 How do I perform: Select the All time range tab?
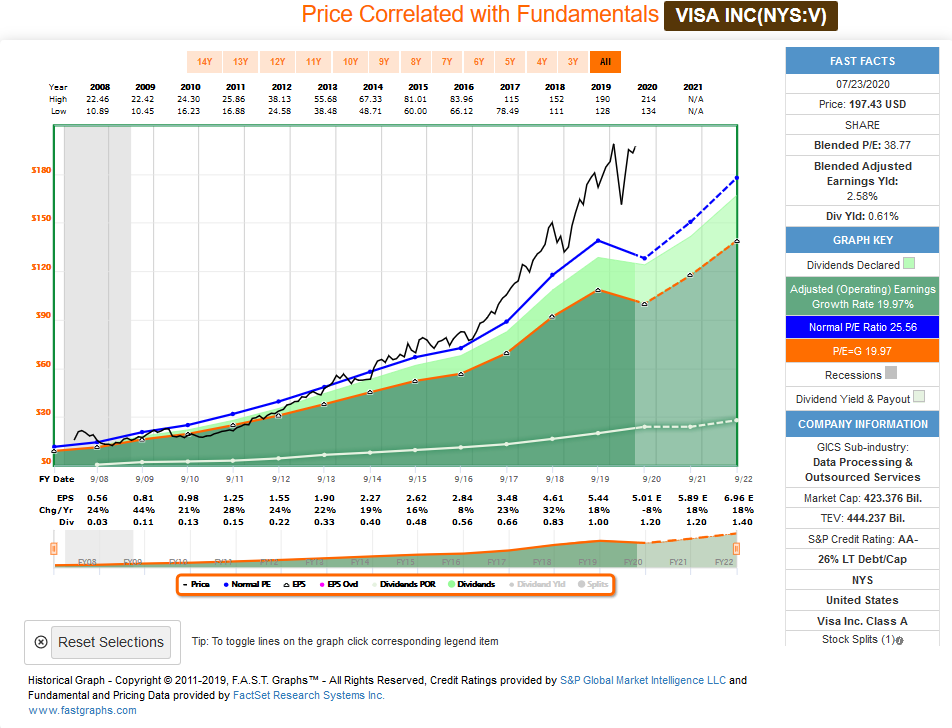tap(605, 62)
